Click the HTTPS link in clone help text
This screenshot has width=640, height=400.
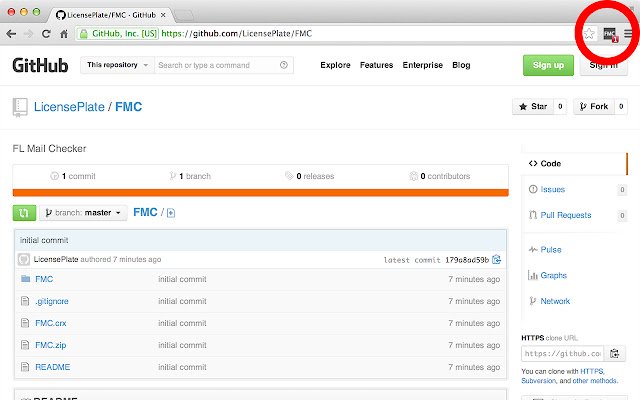pyautogui.click(x=591, y=371)
